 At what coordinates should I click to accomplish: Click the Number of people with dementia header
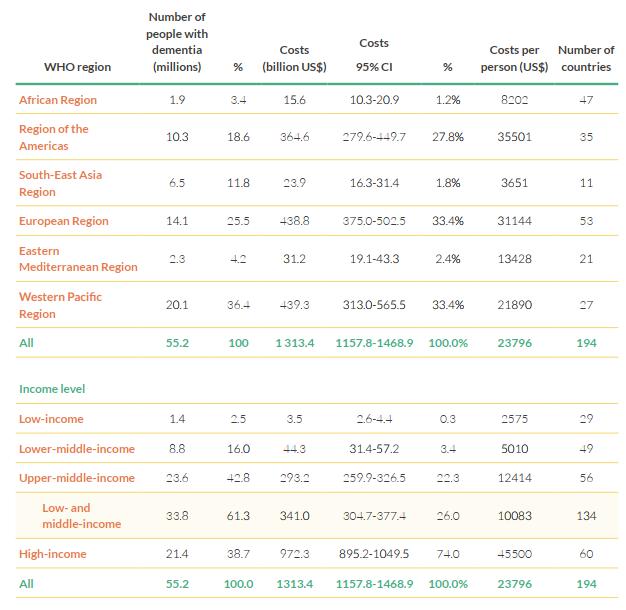click(176, 42)
